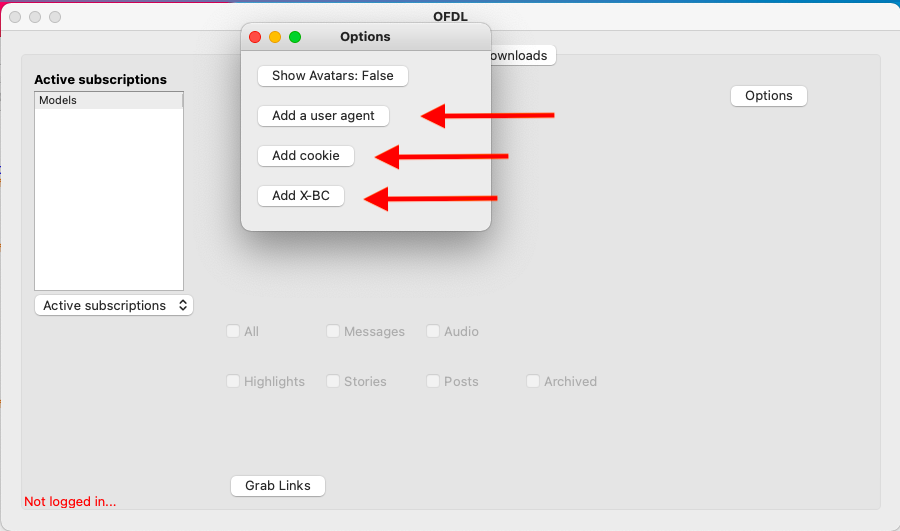Tick the Audio checkbox
The height and width of the screenshot is (531, 900).
point(433,332)
